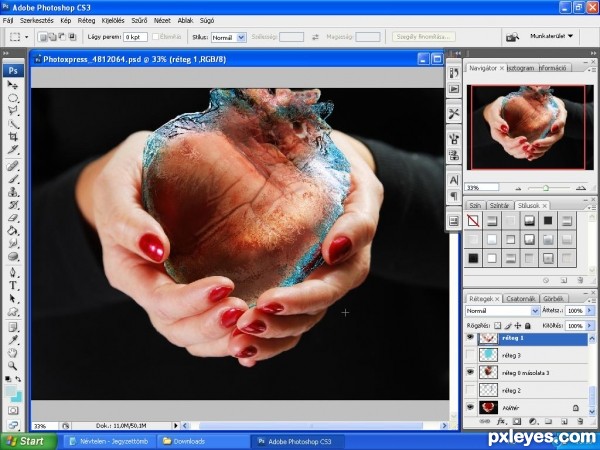Click the Navigator zoom slider
The image size is (600, 450).
546,188
